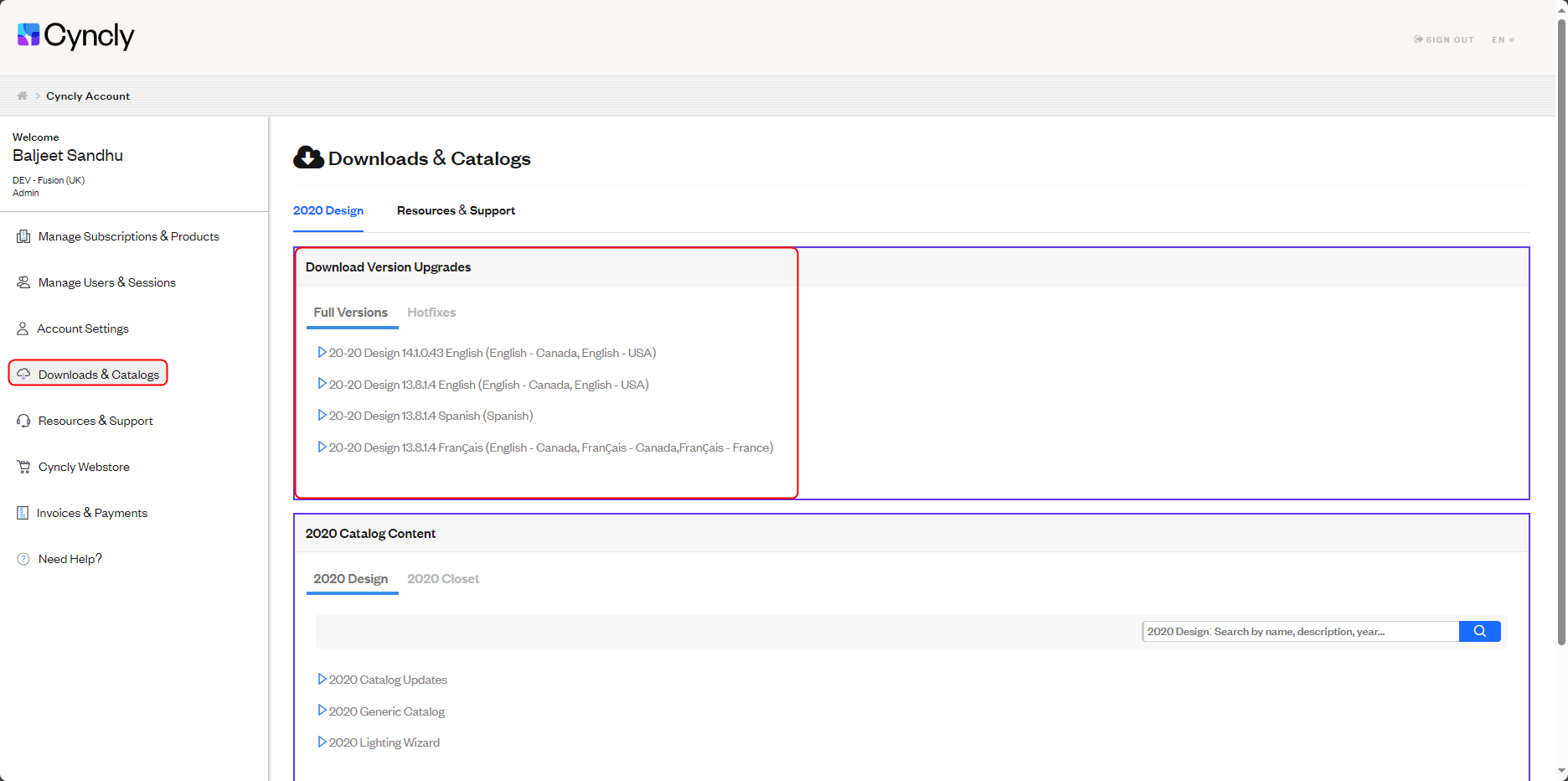Switch to the 2020 Design top tab
This screenshot has height=781, width=1568.
[x=328, y=210]
